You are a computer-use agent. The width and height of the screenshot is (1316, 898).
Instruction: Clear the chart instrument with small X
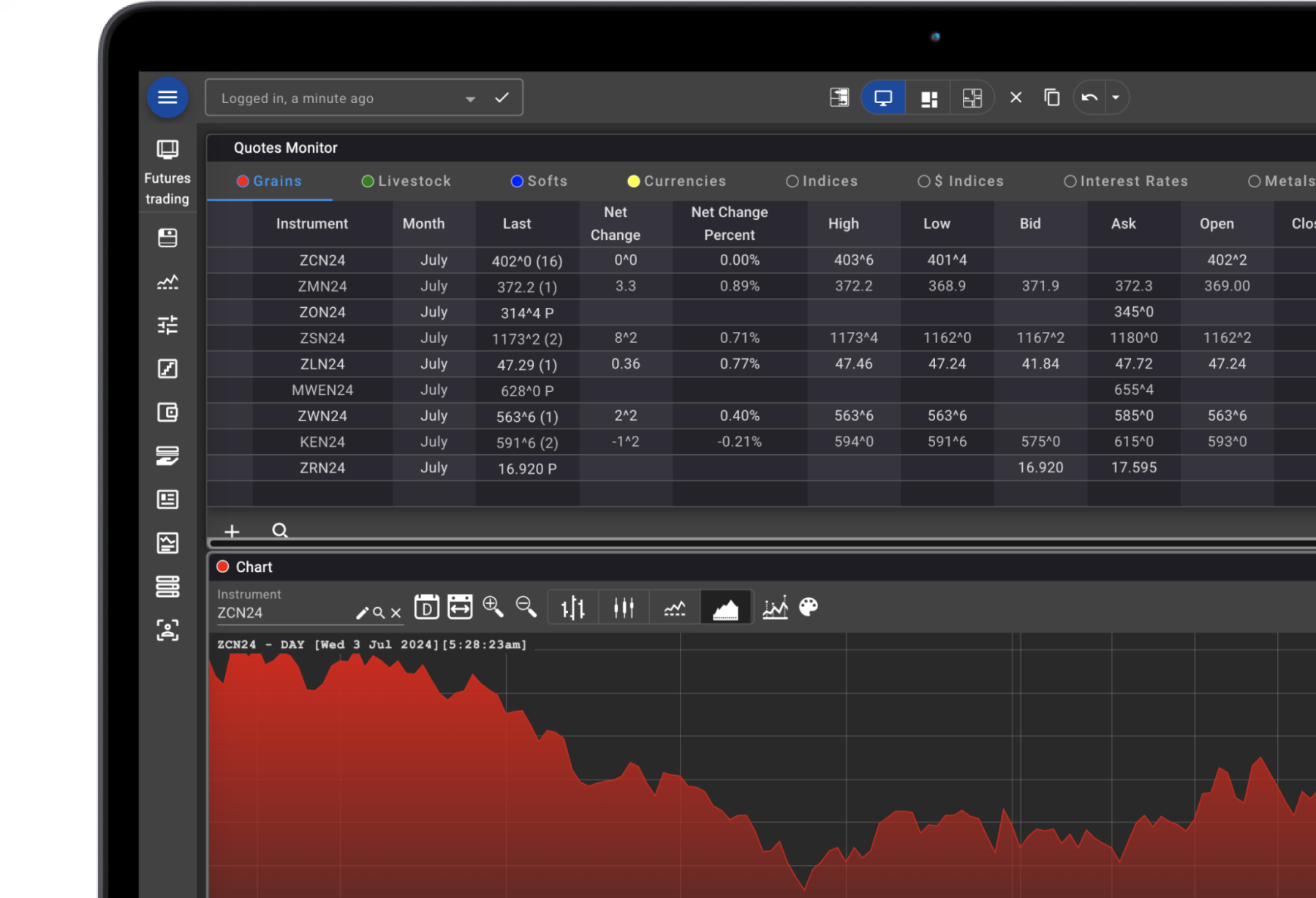pyautogui.click(x=396, y=613)
